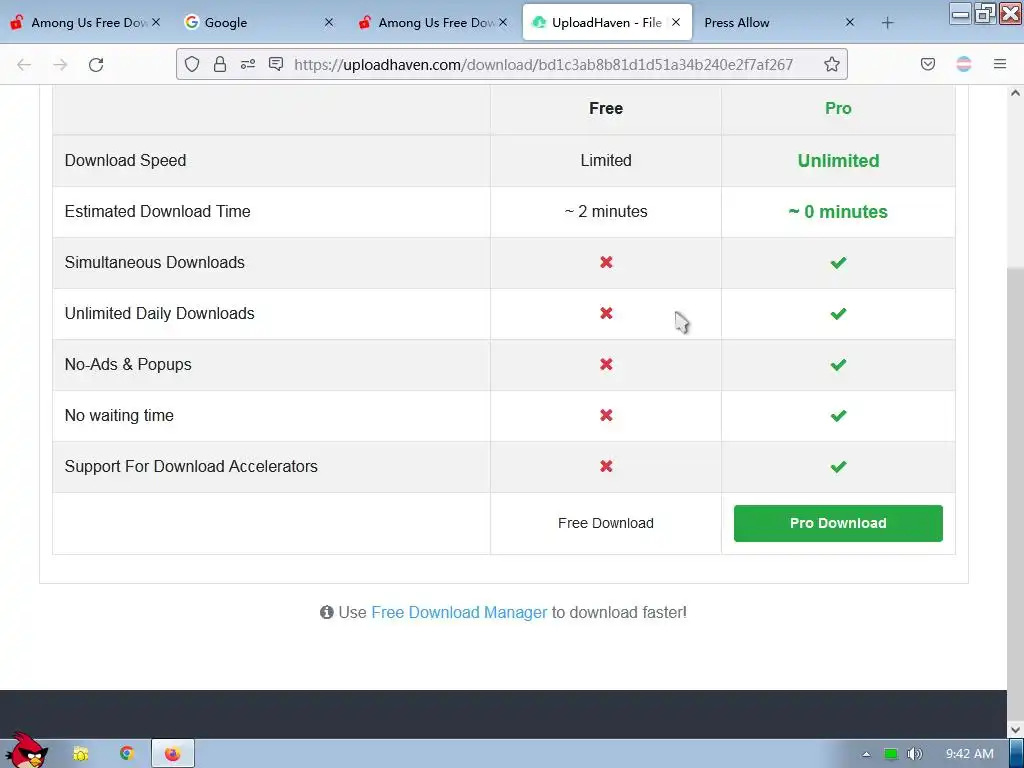Click the No waiting time label

click(119, 415)
